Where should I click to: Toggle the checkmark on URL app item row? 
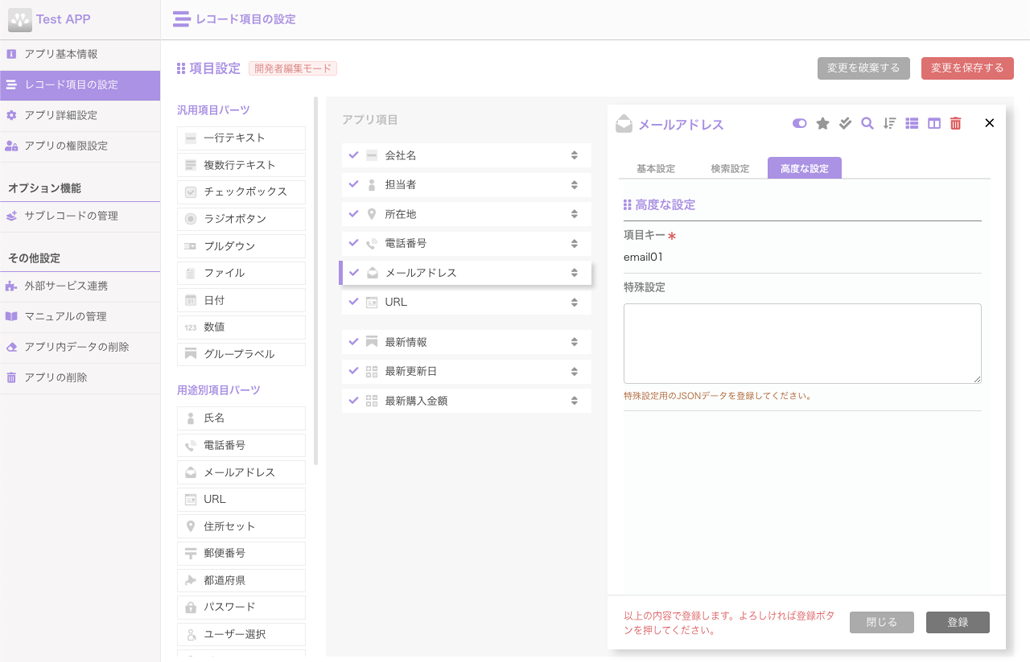coord(353,301)
